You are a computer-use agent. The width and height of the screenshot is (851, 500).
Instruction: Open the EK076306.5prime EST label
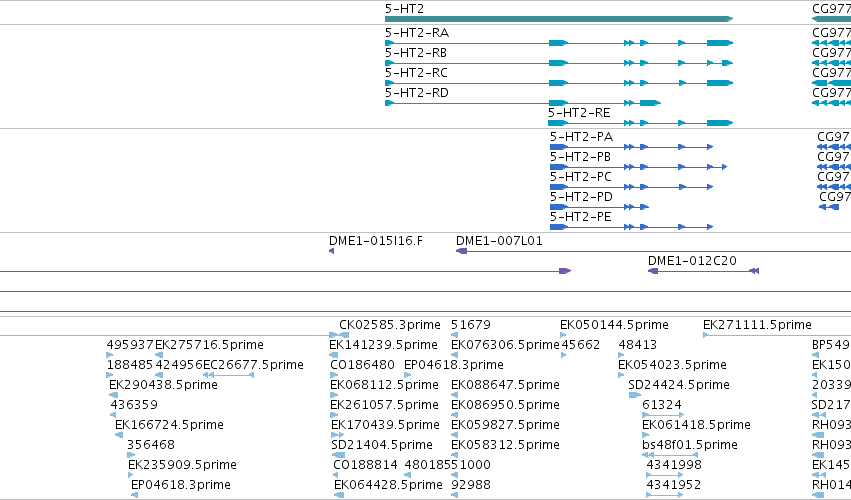click(x=505, y=345)
